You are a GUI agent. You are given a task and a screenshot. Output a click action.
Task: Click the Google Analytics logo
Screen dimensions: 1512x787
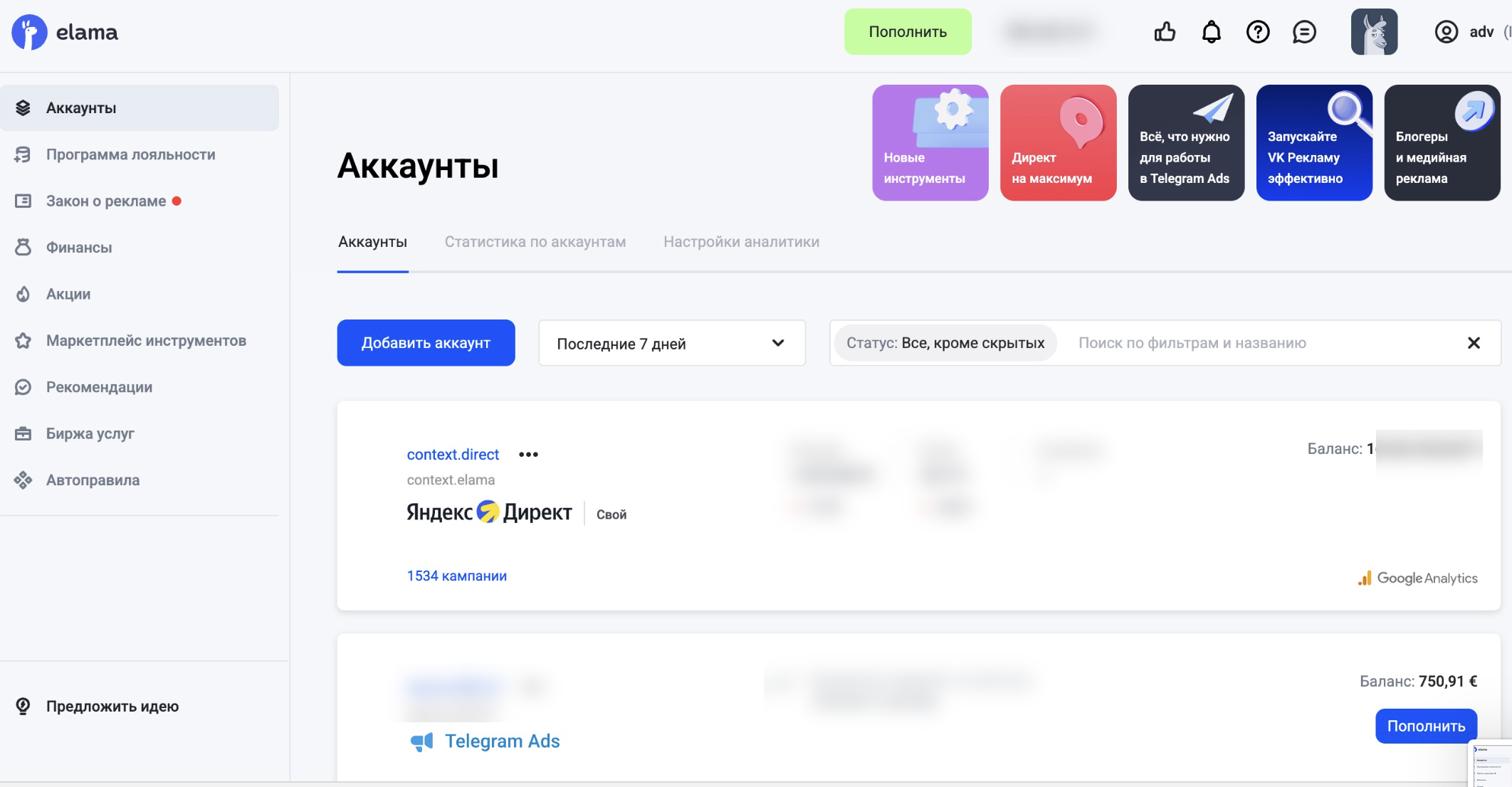(x=1417, y=578)
